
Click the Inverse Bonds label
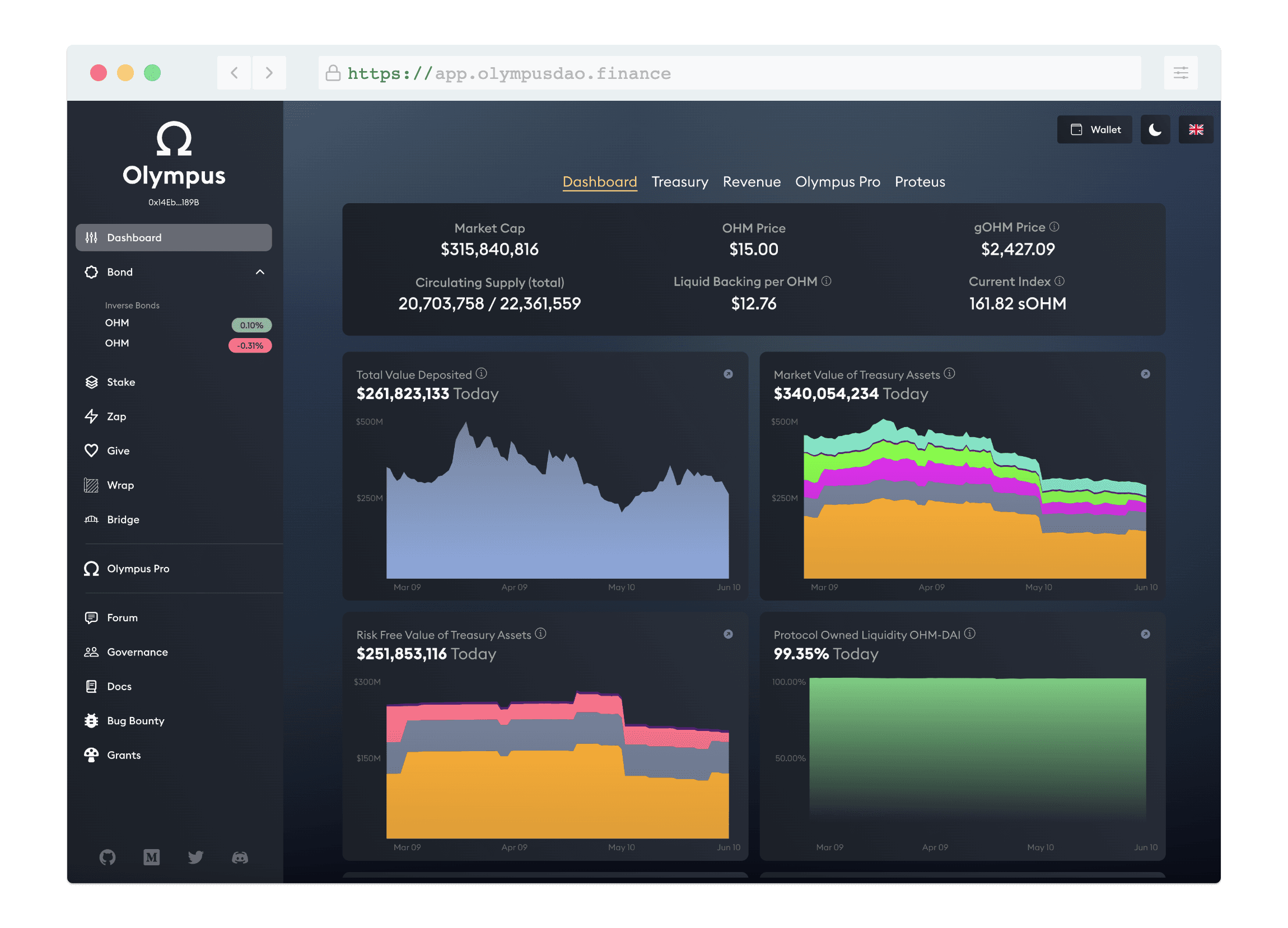(132, 306)
